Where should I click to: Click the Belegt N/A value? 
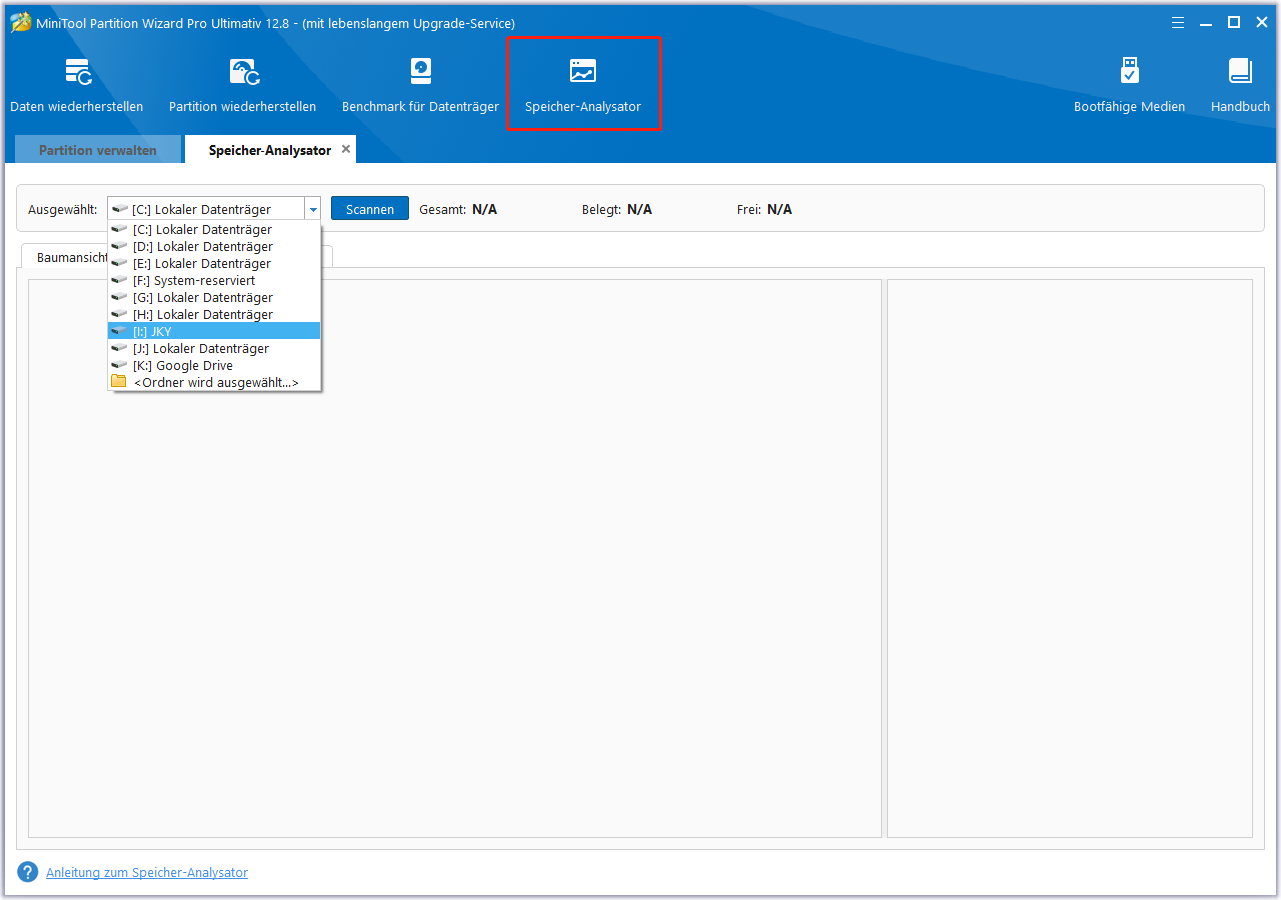click(640, 209)
